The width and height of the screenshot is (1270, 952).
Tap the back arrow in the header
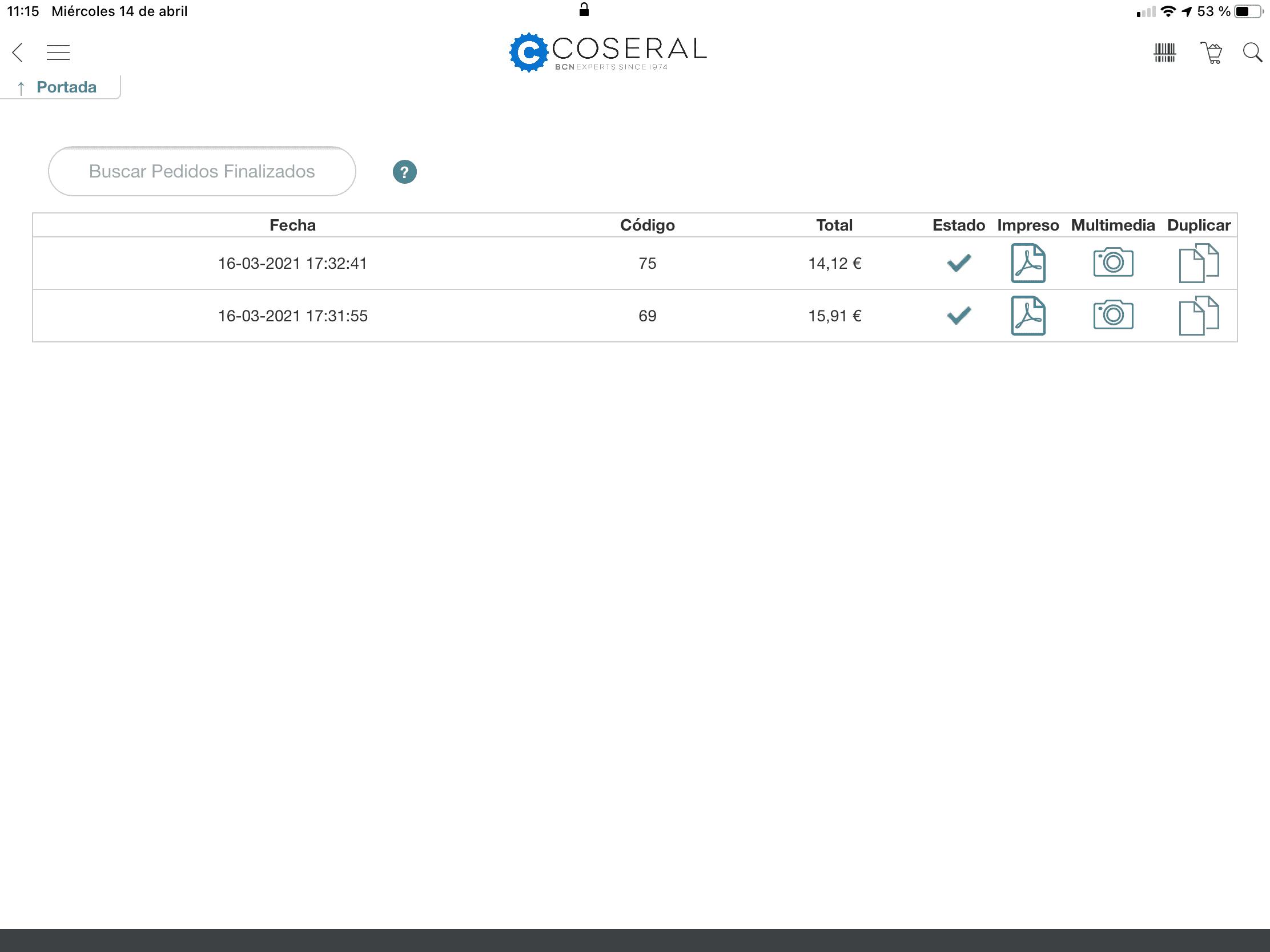tap(18, 52)
